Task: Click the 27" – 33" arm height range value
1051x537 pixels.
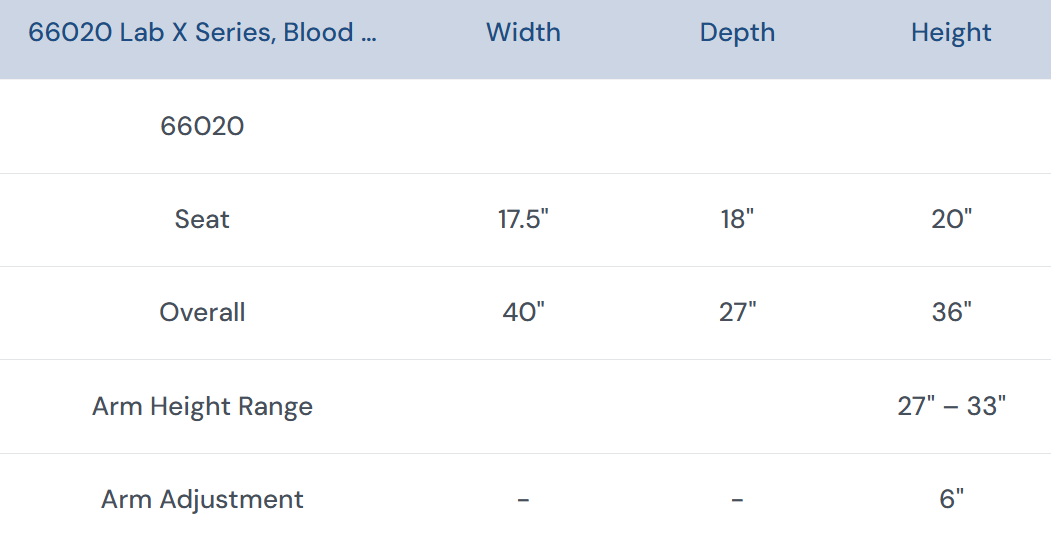Action: [951, 406]
